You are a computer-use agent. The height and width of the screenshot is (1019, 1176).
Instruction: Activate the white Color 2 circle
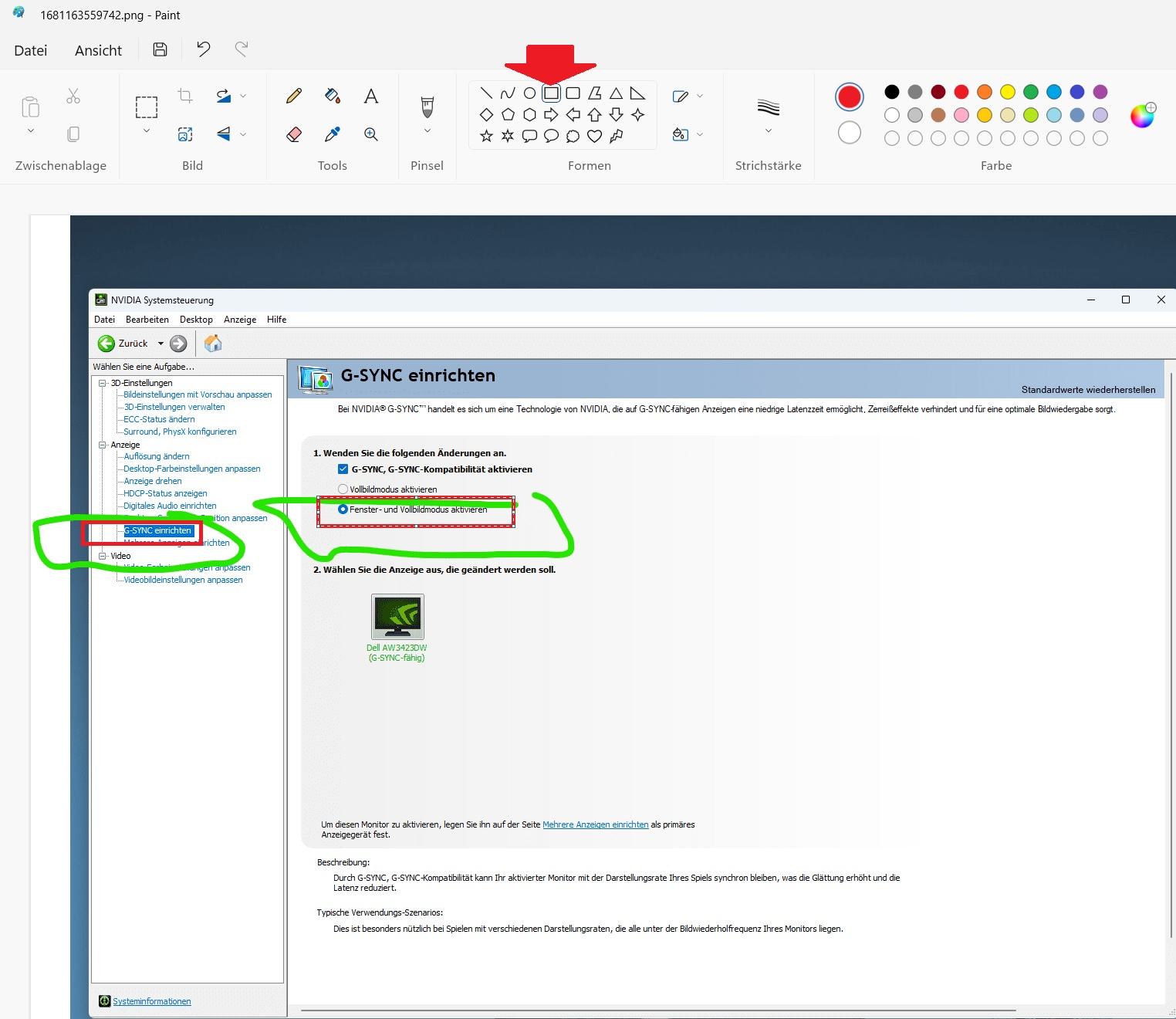click(849, 133)
